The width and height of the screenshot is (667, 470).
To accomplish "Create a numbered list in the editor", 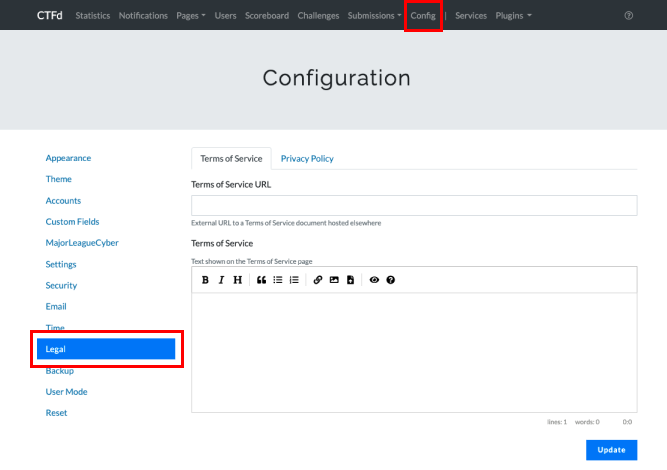I will [x=294, y=280].
